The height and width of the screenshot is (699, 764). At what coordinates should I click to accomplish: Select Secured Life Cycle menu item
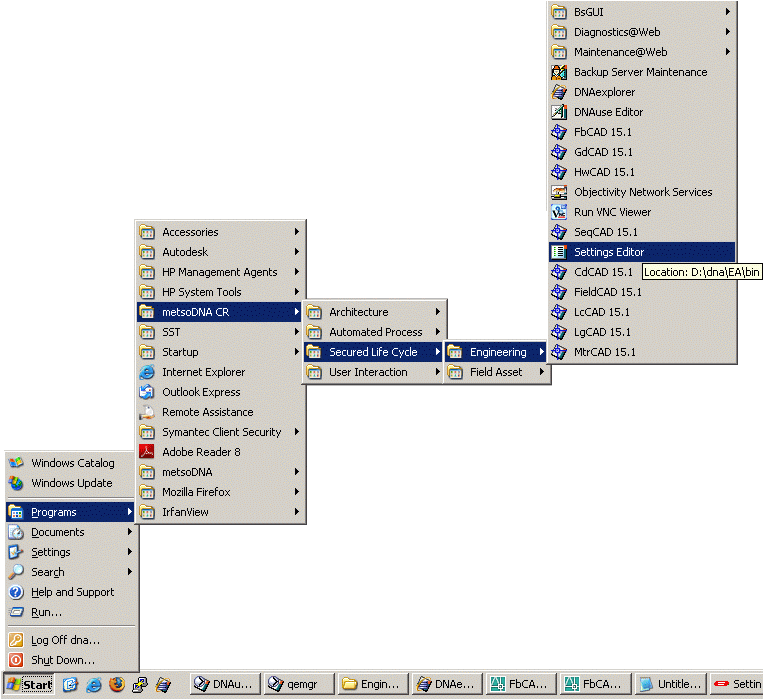(x=373, y=352)
